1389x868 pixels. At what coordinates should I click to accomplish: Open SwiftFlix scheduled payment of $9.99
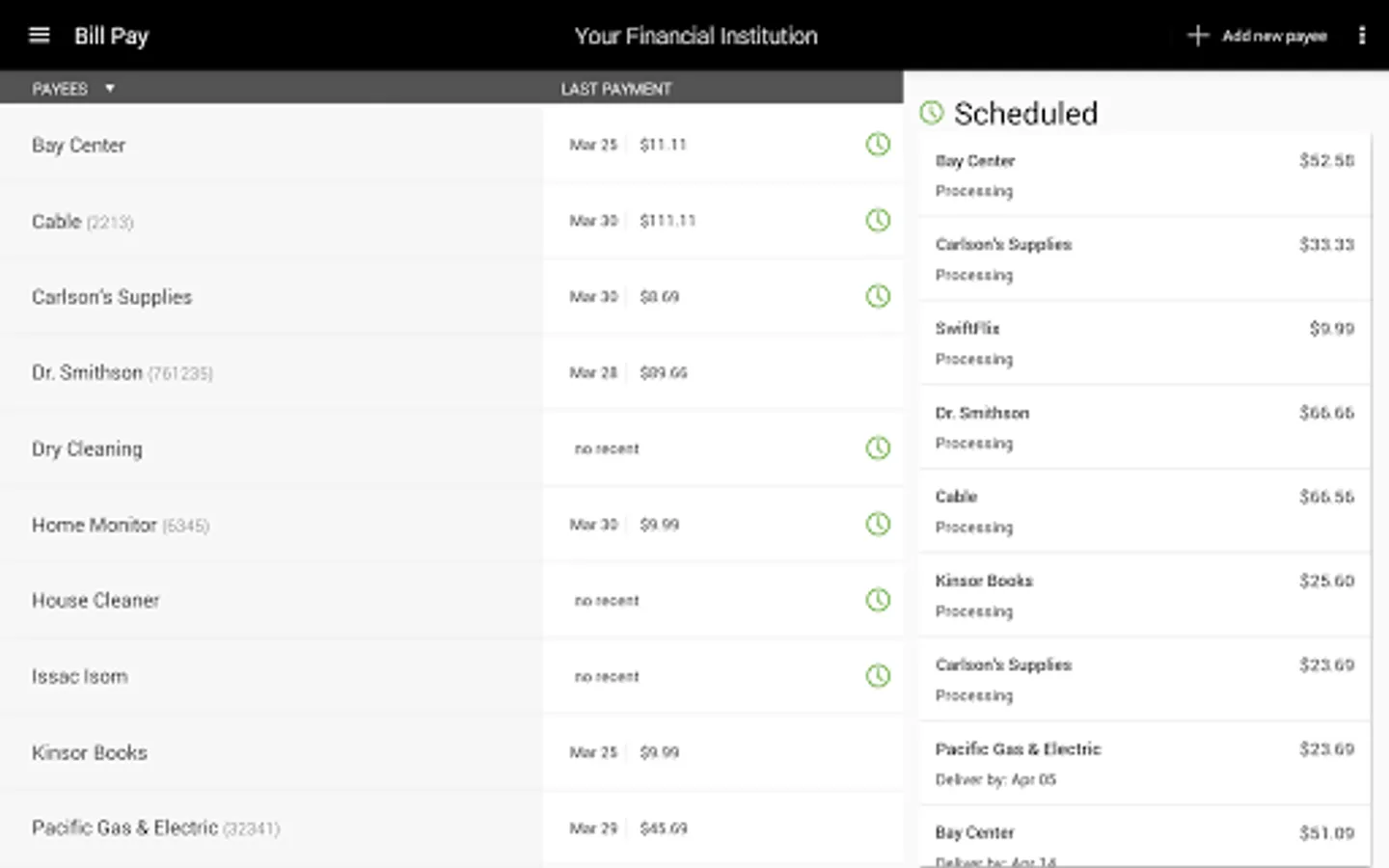(1144, 343)
